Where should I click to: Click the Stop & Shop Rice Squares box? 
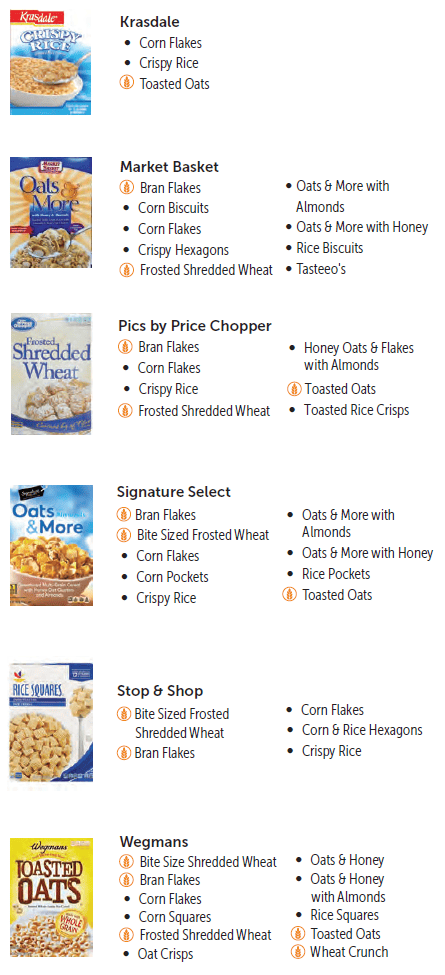pyautogui.click(x=51, y=726)
